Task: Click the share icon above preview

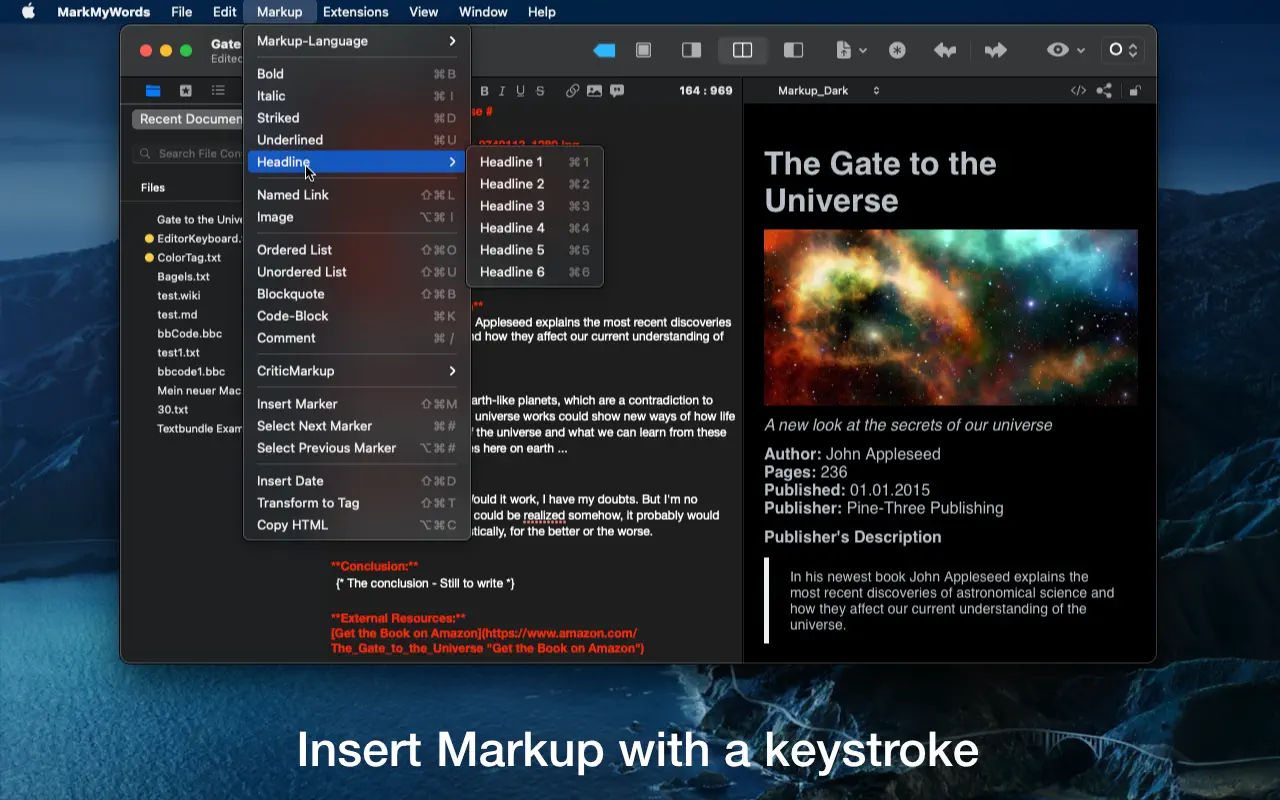Action: point(1104,91)
